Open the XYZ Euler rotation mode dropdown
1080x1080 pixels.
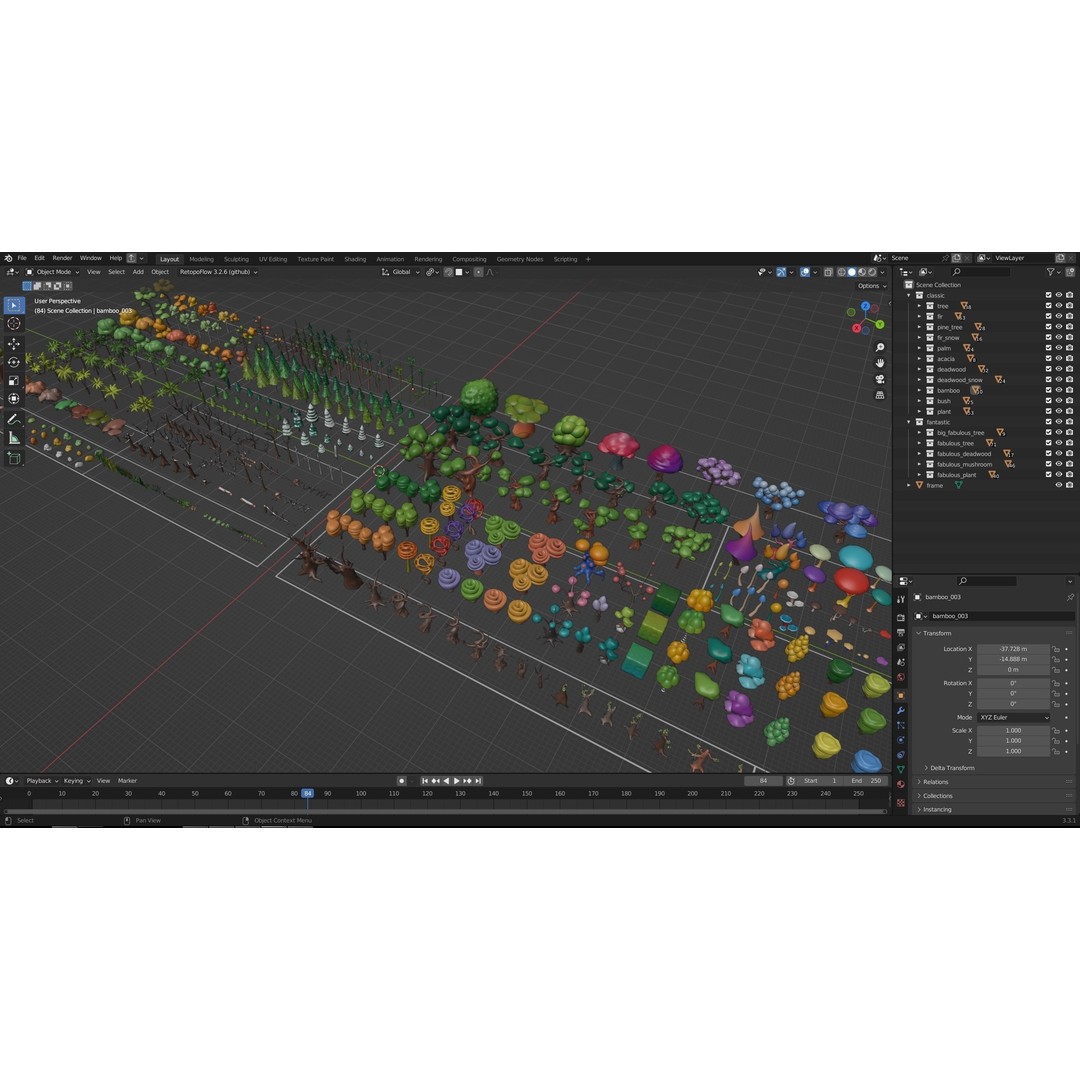(x=1014, y=718)
